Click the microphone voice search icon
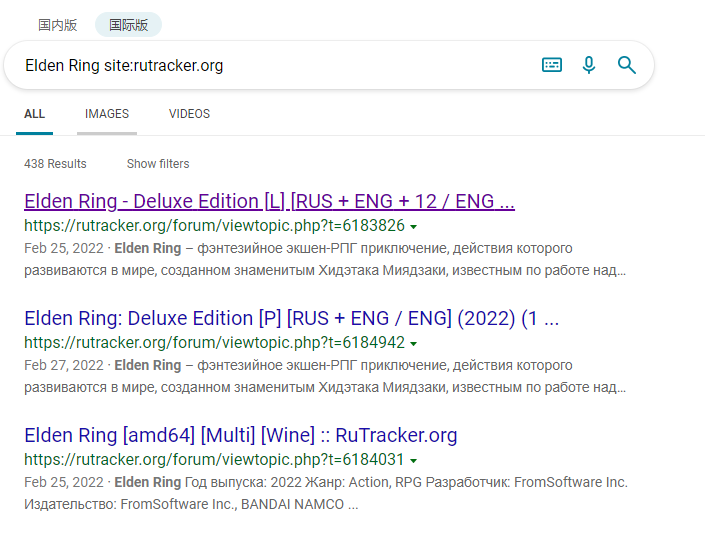The width and height of the screenshot is (705, 541). pyautogui.click(x=589, y=65)
